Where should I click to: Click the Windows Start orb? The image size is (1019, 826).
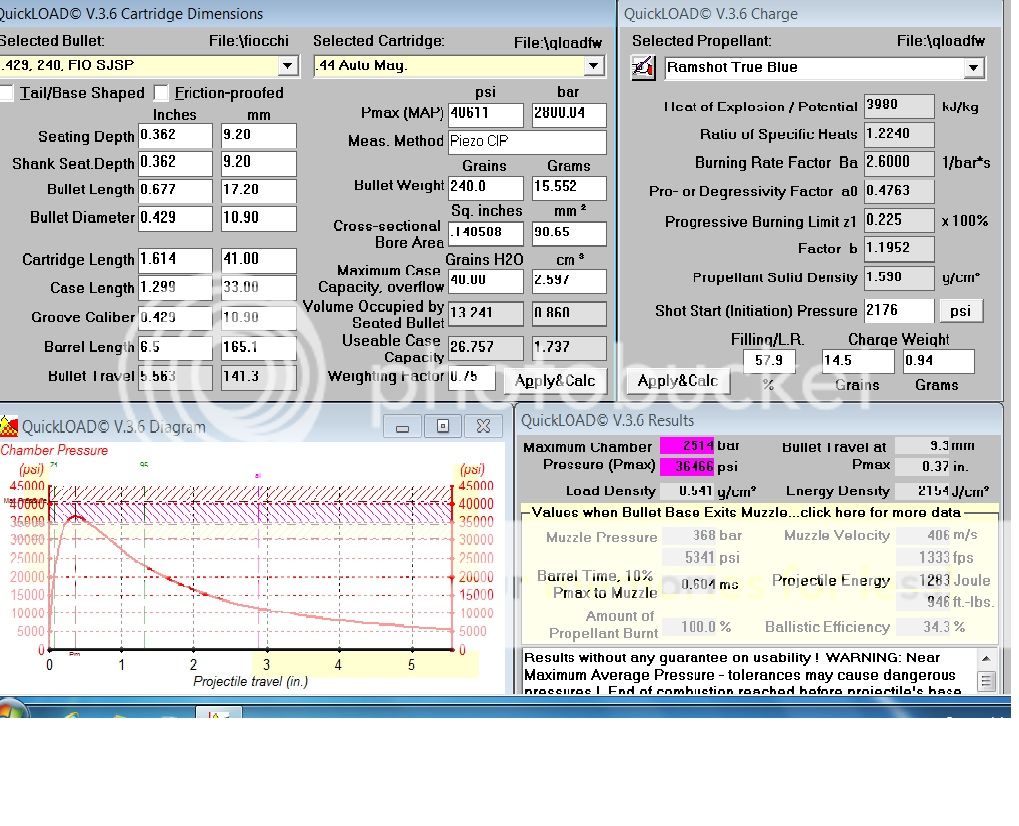click(x=10, y=713)
